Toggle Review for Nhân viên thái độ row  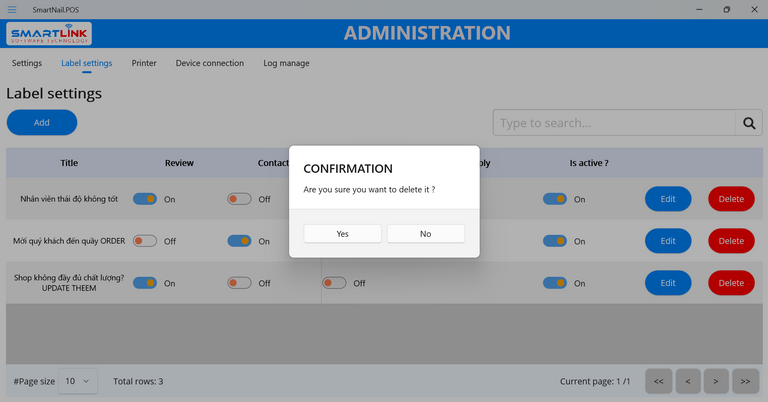coord(145,199)
